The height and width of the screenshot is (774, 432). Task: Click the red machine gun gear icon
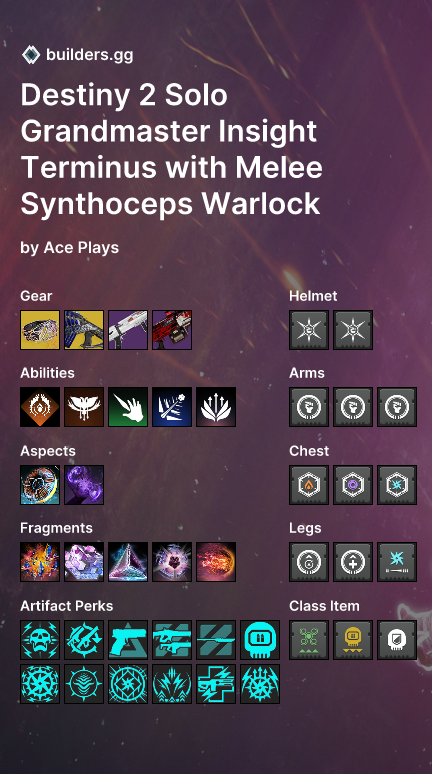pyautogui.click(x=172, y=330)
